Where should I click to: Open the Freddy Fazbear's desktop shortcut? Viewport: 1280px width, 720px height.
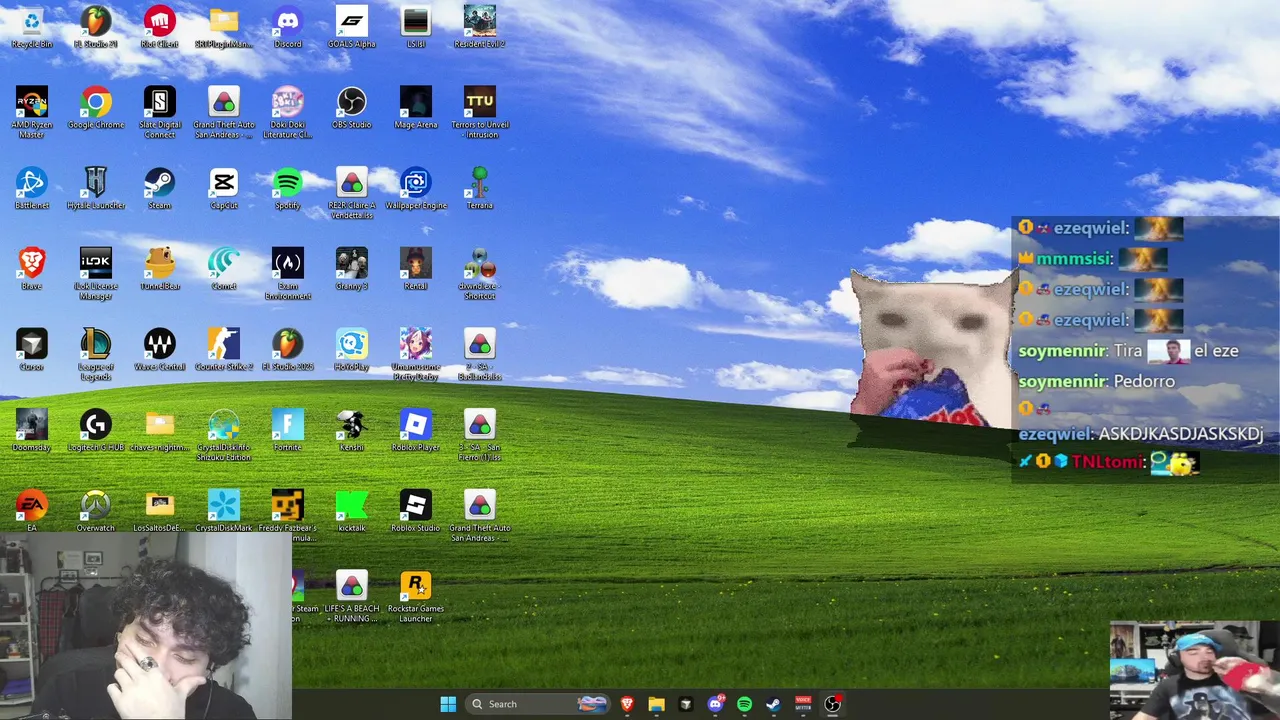(287, 516)
